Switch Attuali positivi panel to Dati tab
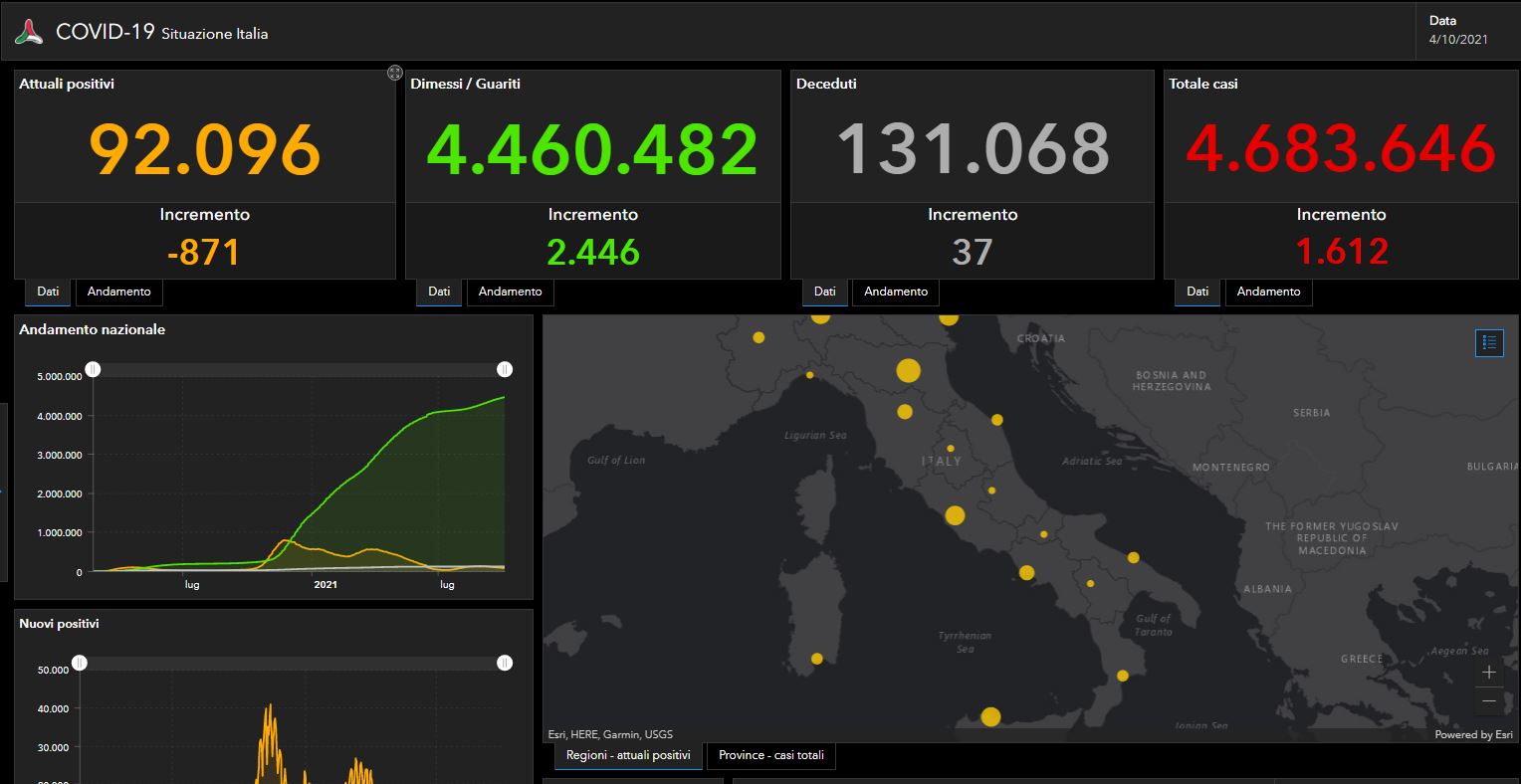Image resolution: width=1521 pixels, height=784 pixels. [x=48, y=292]
